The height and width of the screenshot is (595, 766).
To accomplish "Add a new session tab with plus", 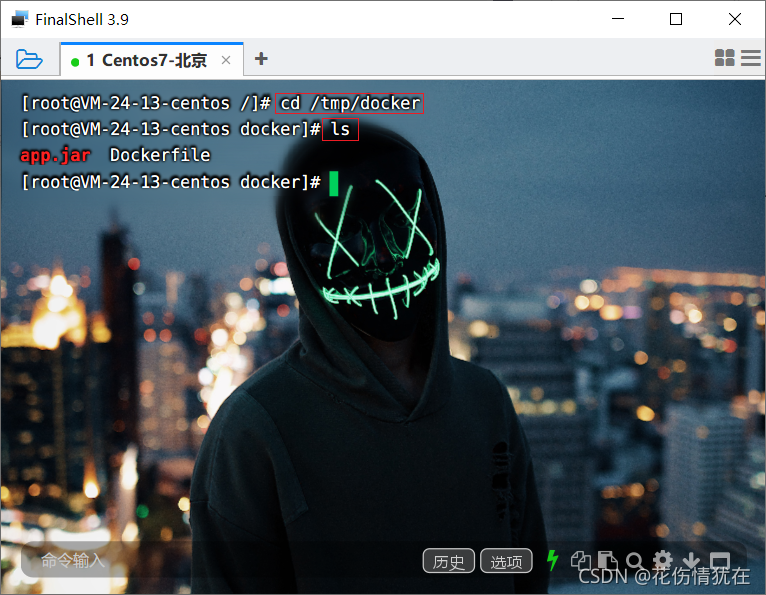I will (x=261, y=59).
